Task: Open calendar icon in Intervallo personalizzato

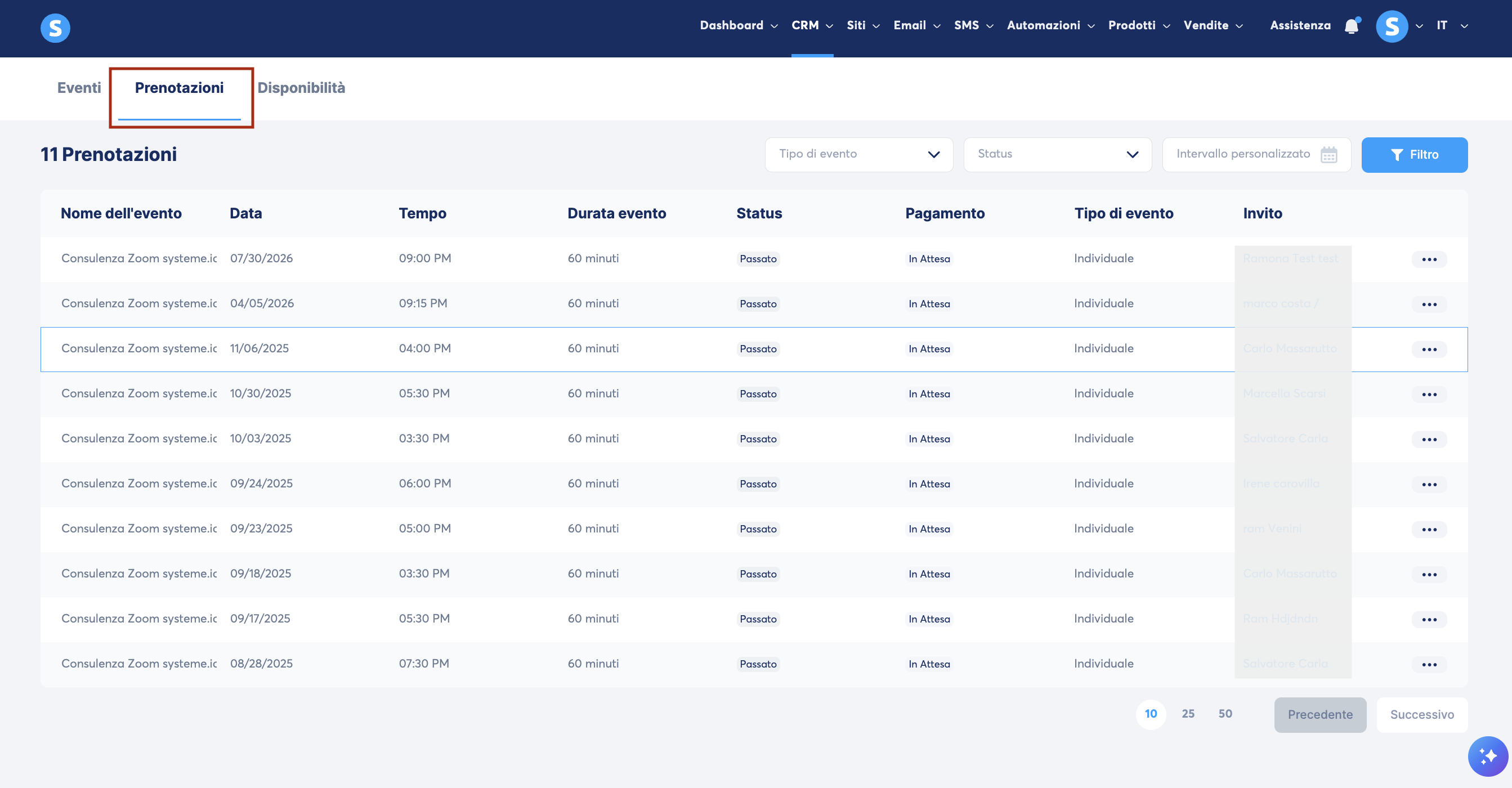Action: pos(1329,155)
